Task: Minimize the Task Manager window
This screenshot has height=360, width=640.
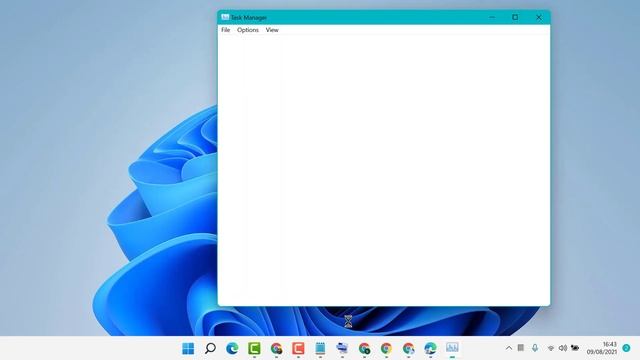Action: point(492,17)
